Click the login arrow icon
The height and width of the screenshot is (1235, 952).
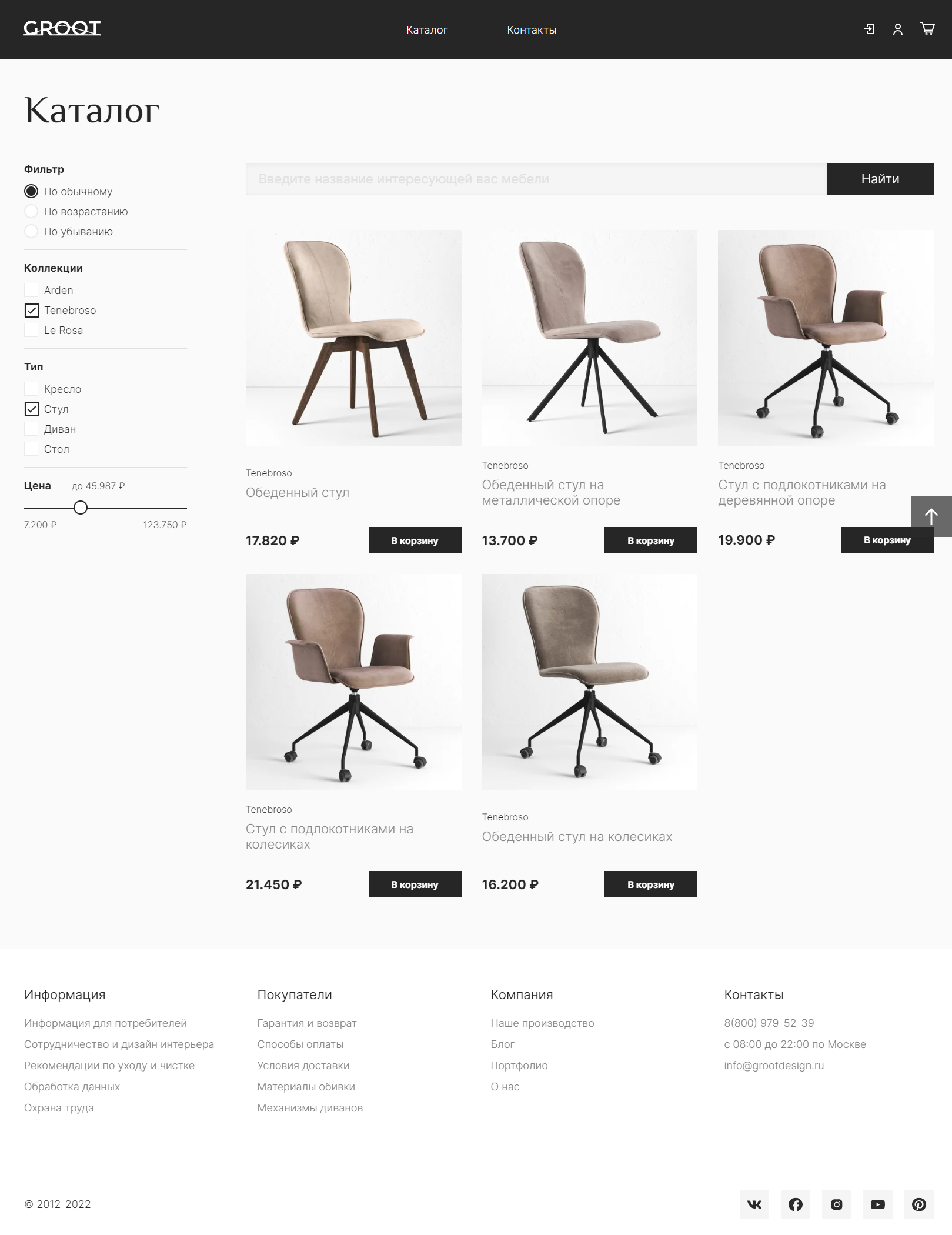pyautogui.click(x=869, y=29)
